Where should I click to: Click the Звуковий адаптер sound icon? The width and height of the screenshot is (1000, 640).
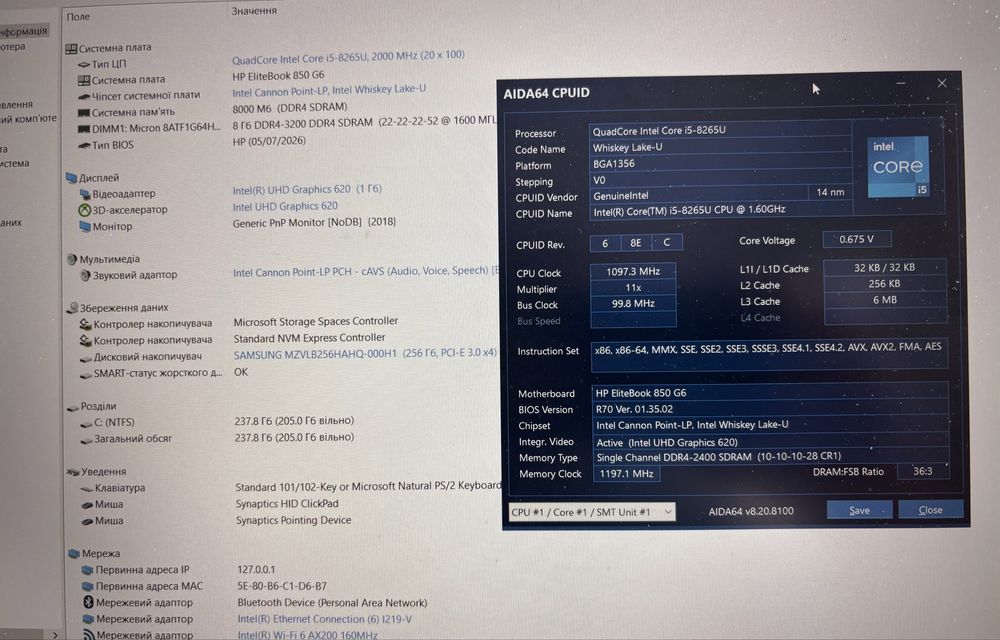(x=85, y=275)
